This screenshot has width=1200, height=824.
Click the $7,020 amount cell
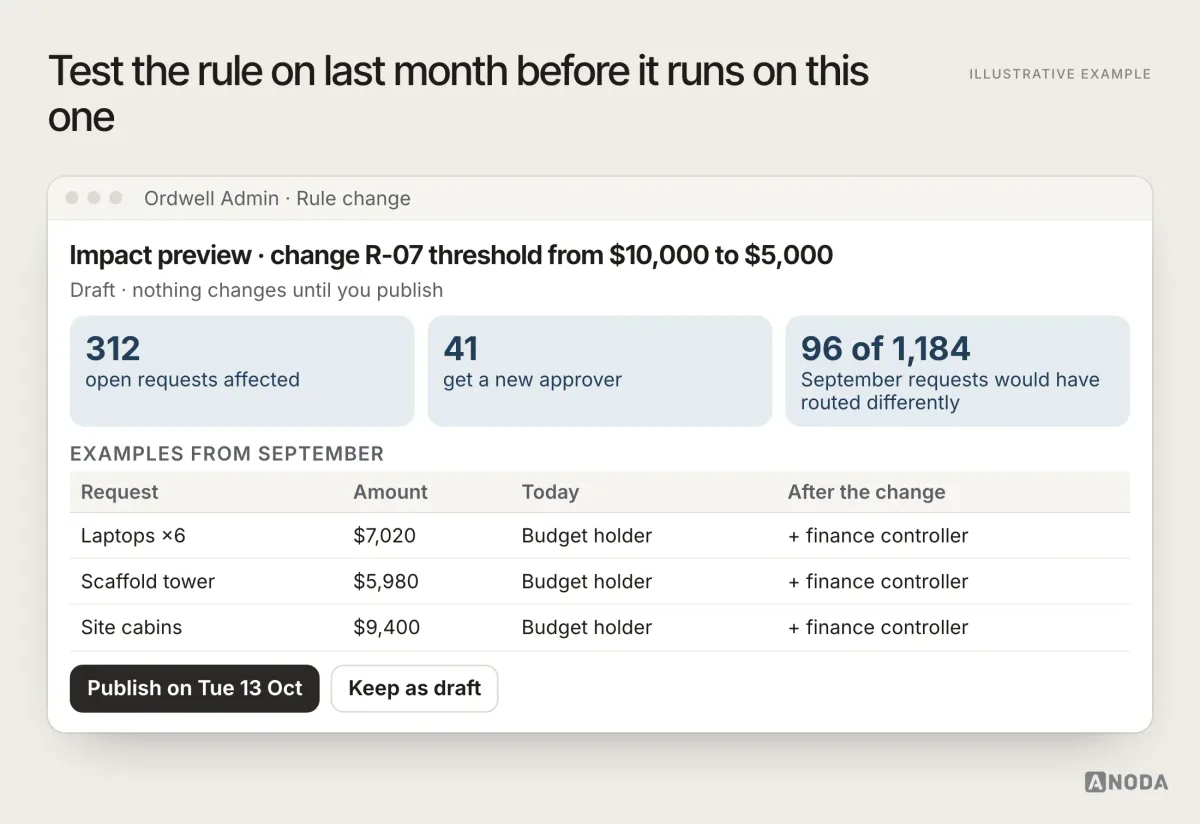pos(384,536)
